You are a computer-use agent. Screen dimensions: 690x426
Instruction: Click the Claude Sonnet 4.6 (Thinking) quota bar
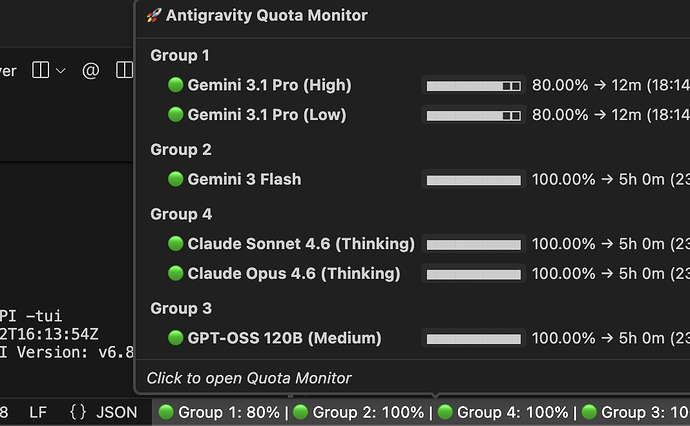(x=473, y=244)
